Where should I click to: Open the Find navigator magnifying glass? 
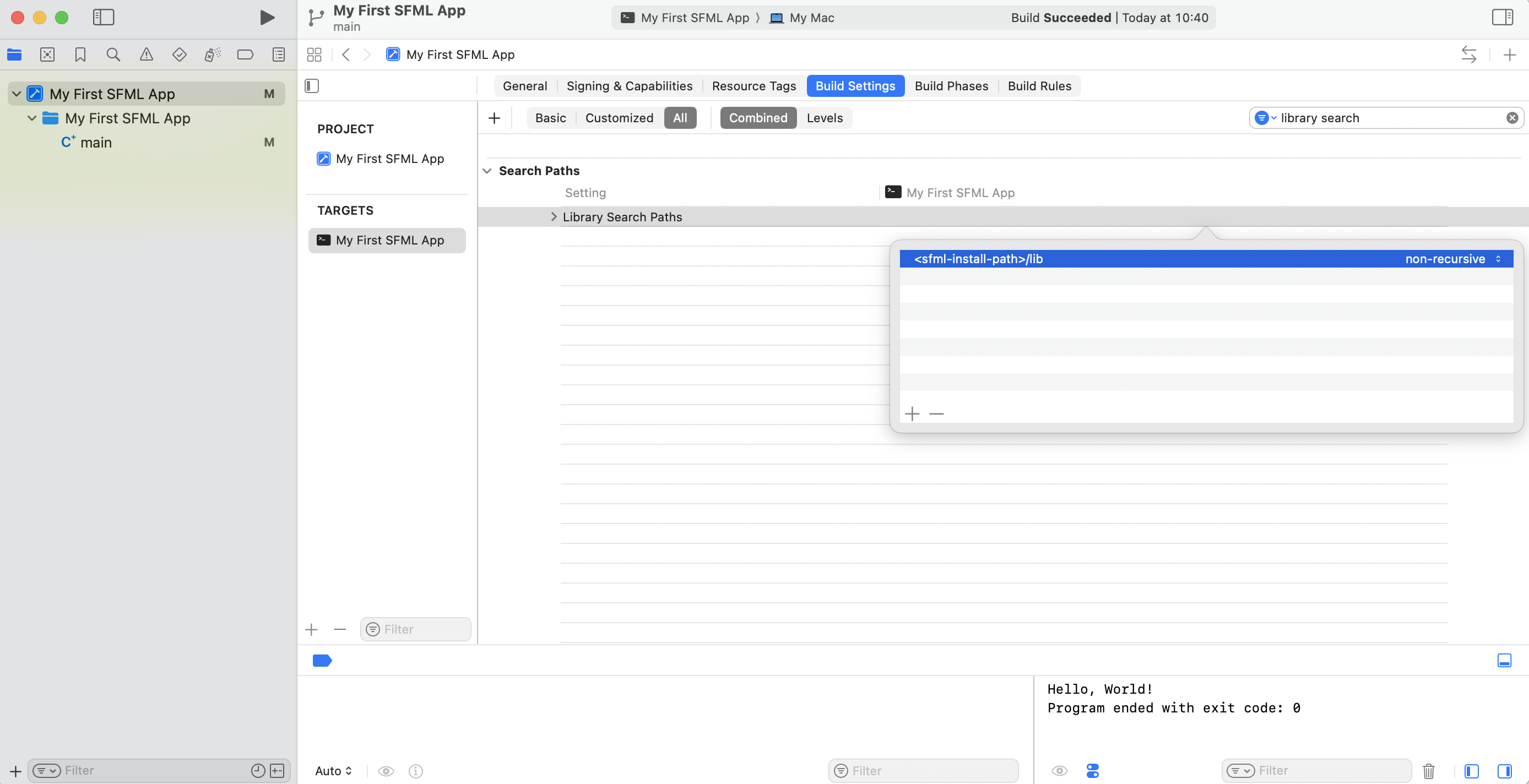(113, 54)
